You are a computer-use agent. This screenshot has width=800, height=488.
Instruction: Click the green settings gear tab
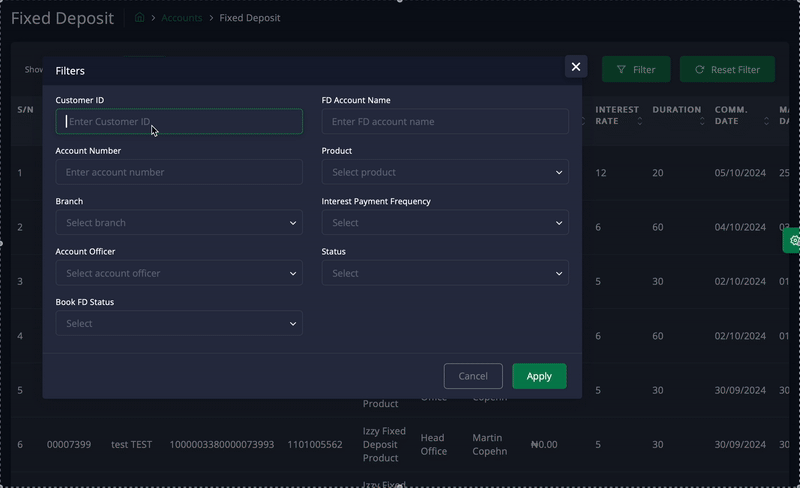pyautogui.click(x=793, y=240)
